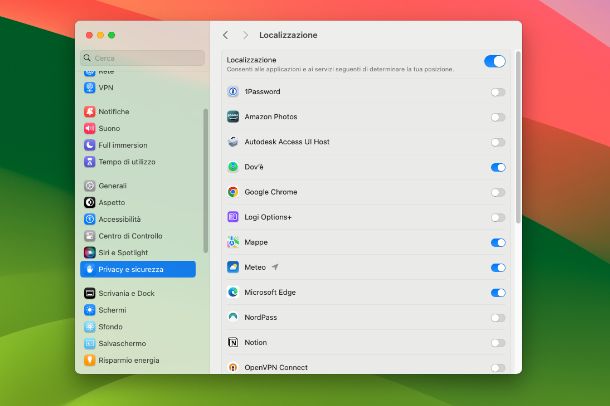The width and height of the screenshot is (610, 406).
Task: Open the Notifiche settings label
Action: (x=114, y=112)
